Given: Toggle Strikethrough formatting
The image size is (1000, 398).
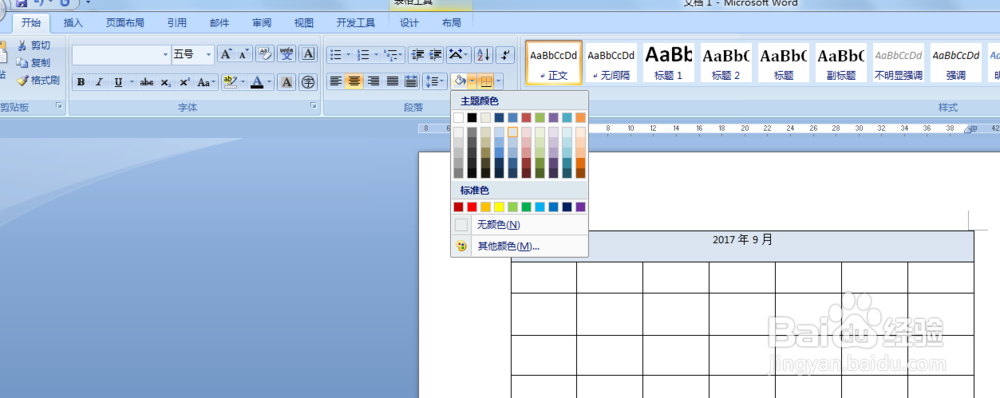Looking at the screenshot, I should 147,82.
